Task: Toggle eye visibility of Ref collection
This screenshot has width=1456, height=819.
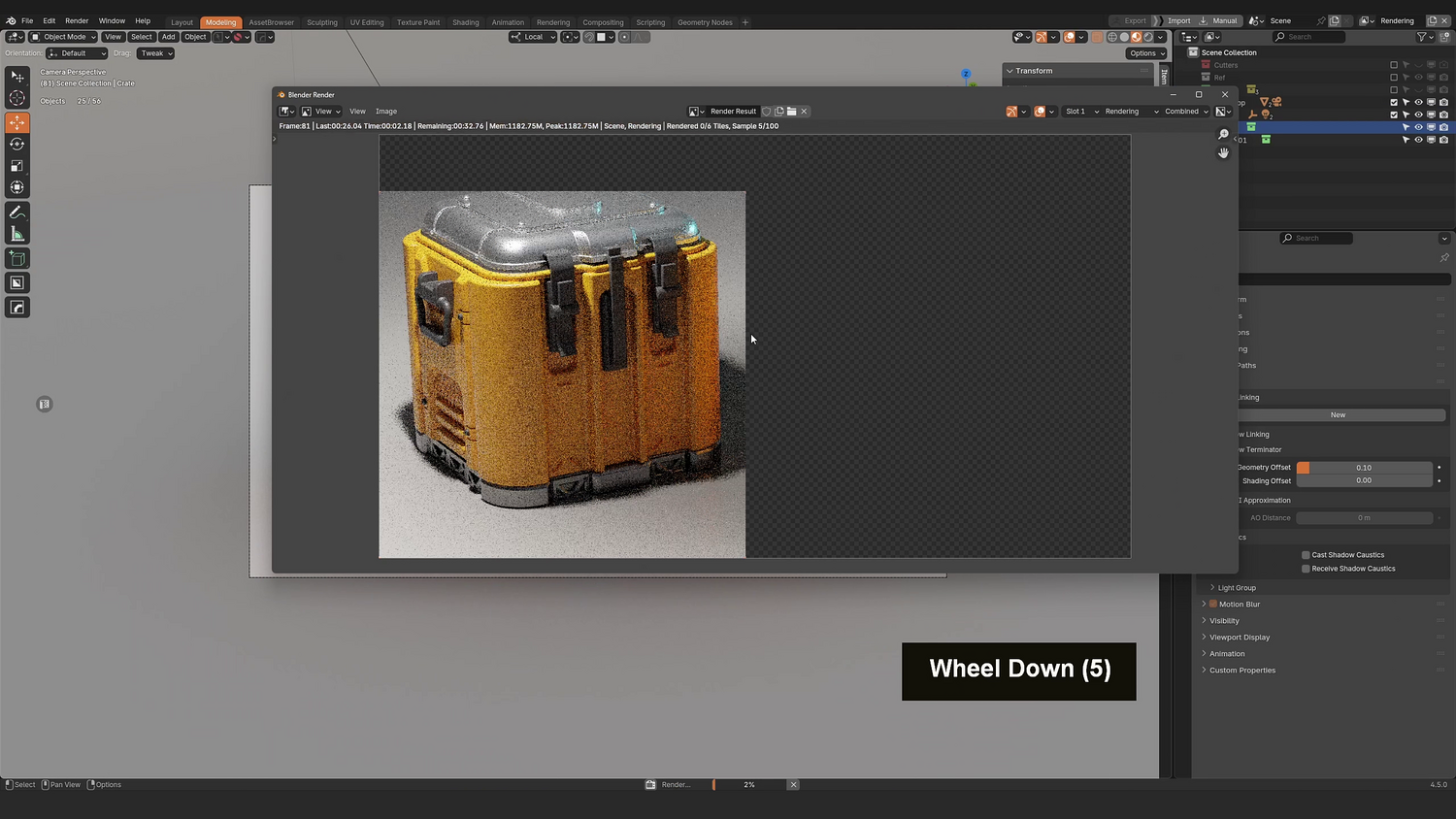Action: [1418, 78]
